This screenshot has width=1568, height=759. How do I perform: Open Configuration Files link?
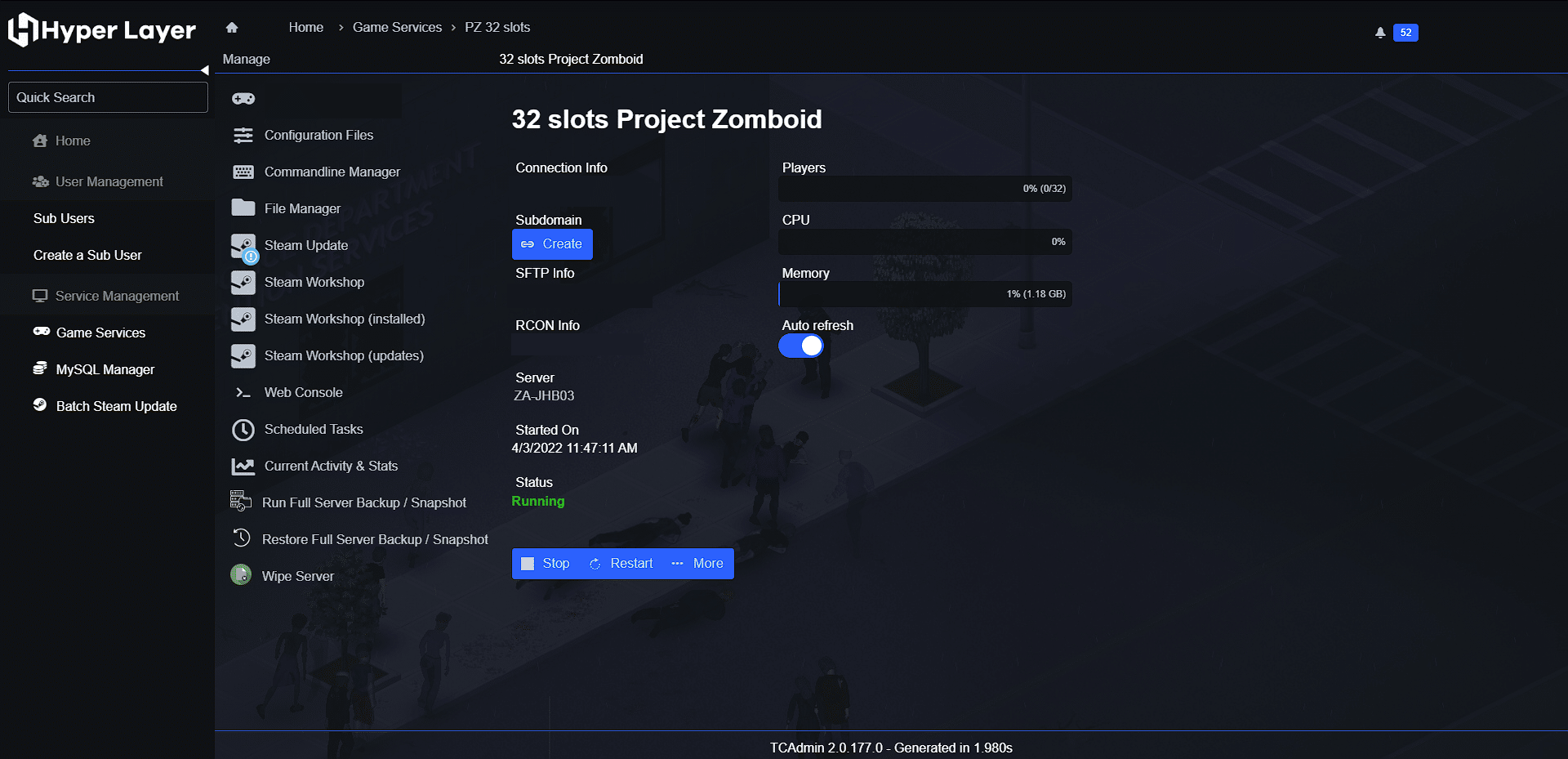pyautogui.click(x=318, y=135)
